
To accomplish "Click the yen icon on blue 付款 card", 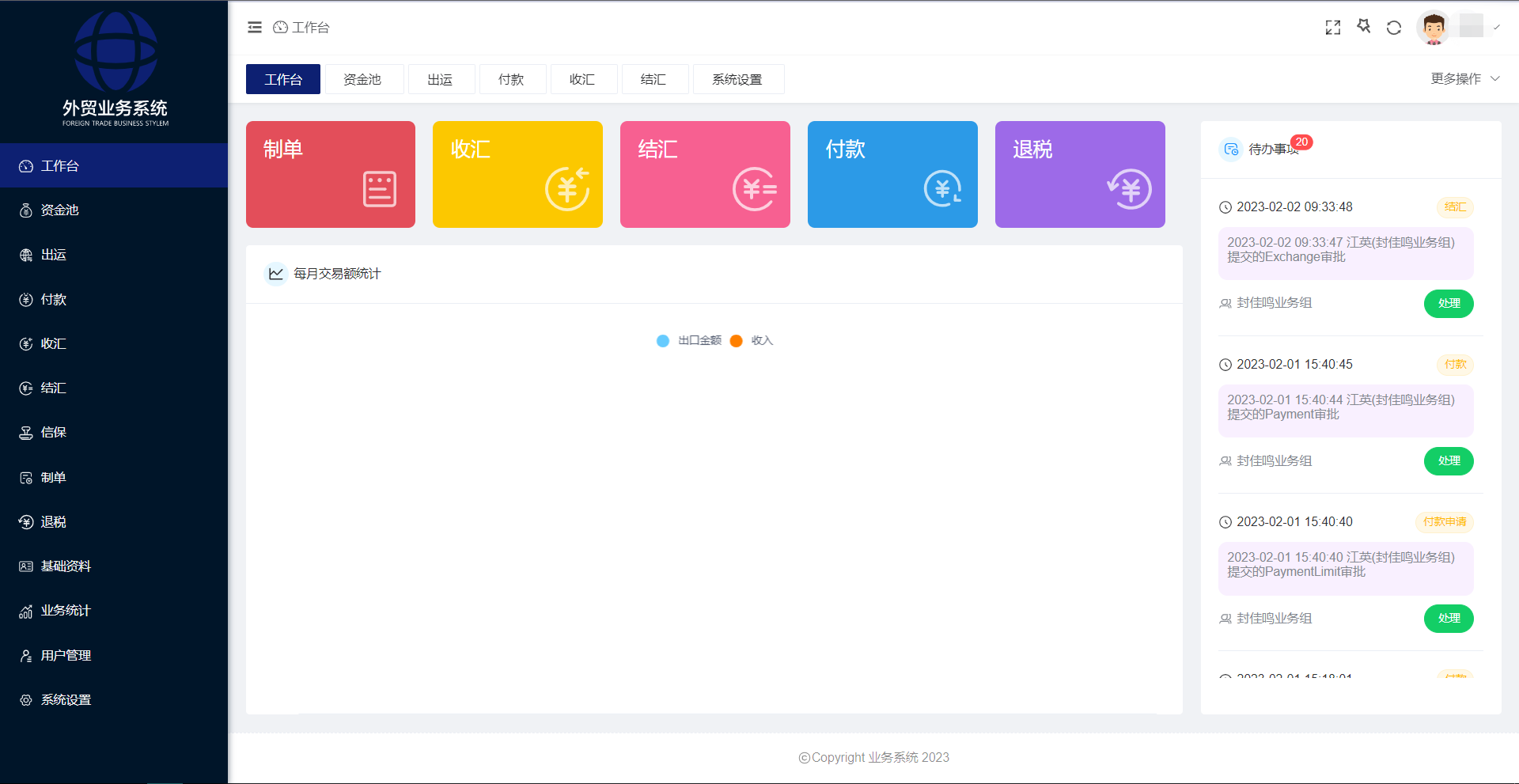I will point(942,188).
